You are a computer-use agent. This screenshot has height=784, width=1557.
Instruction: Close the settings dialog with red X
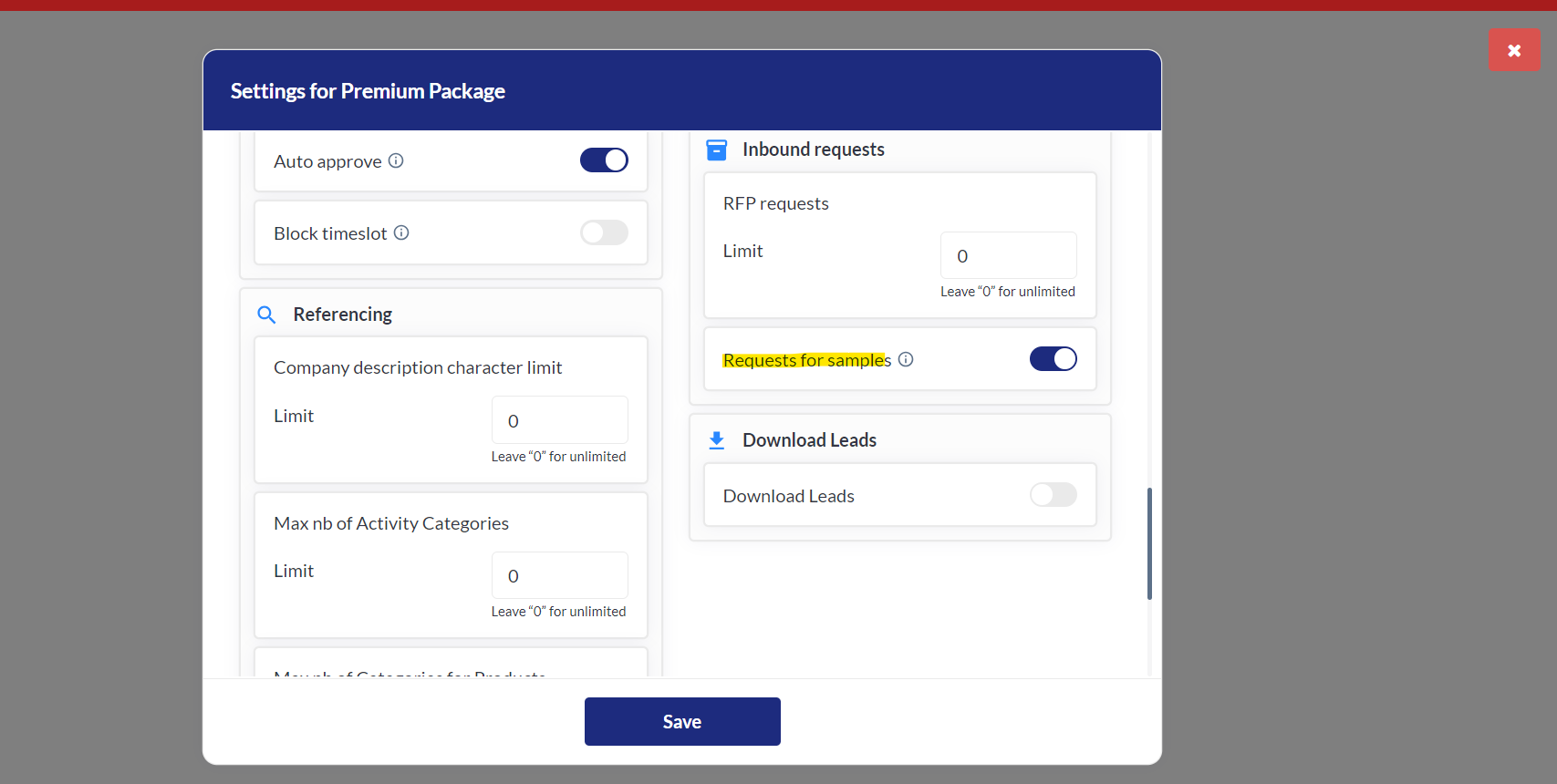click(x=1514, y=50)
